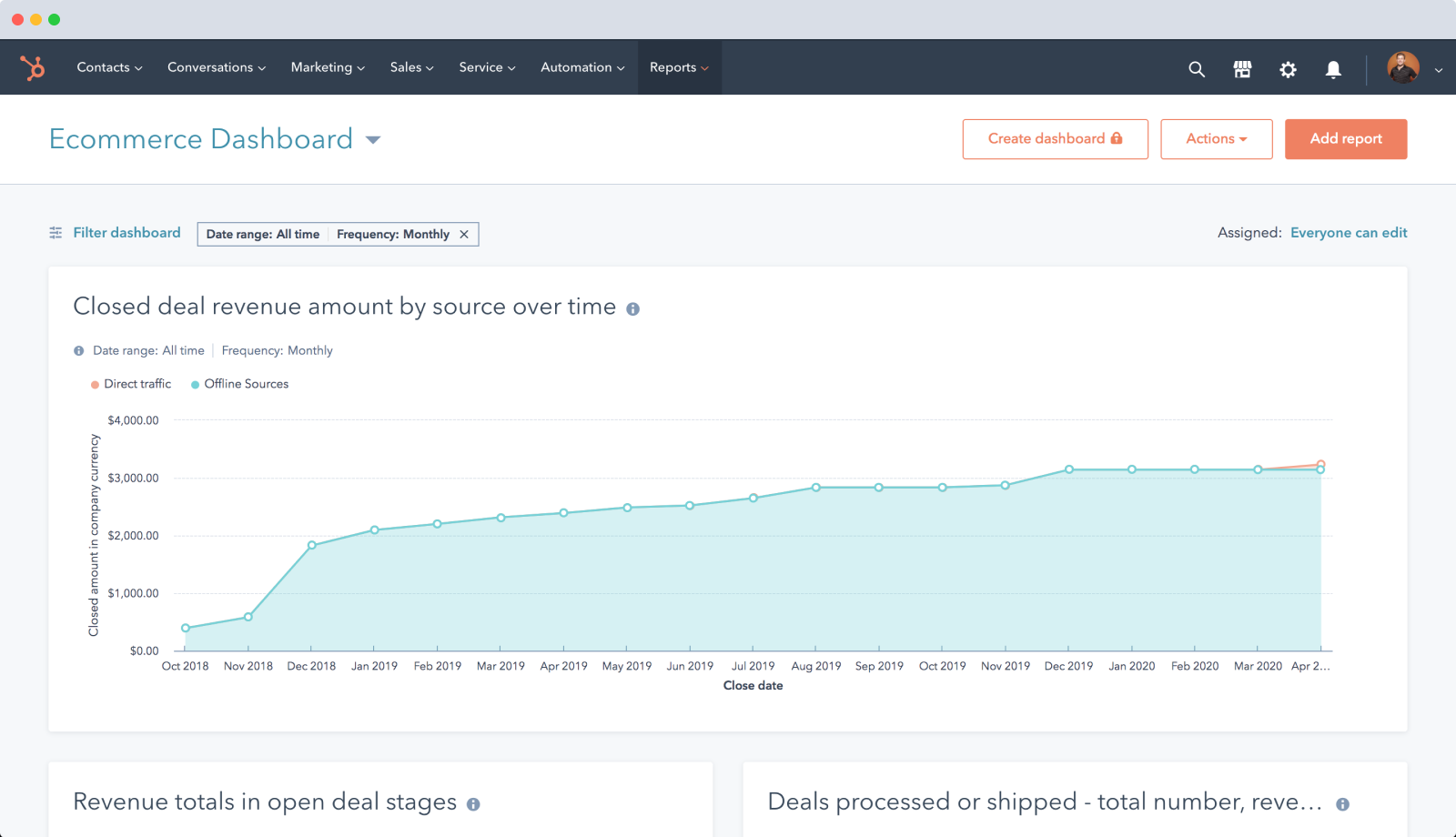Open the Service menu
1456x837 pixels.
(x=487, y=67)
